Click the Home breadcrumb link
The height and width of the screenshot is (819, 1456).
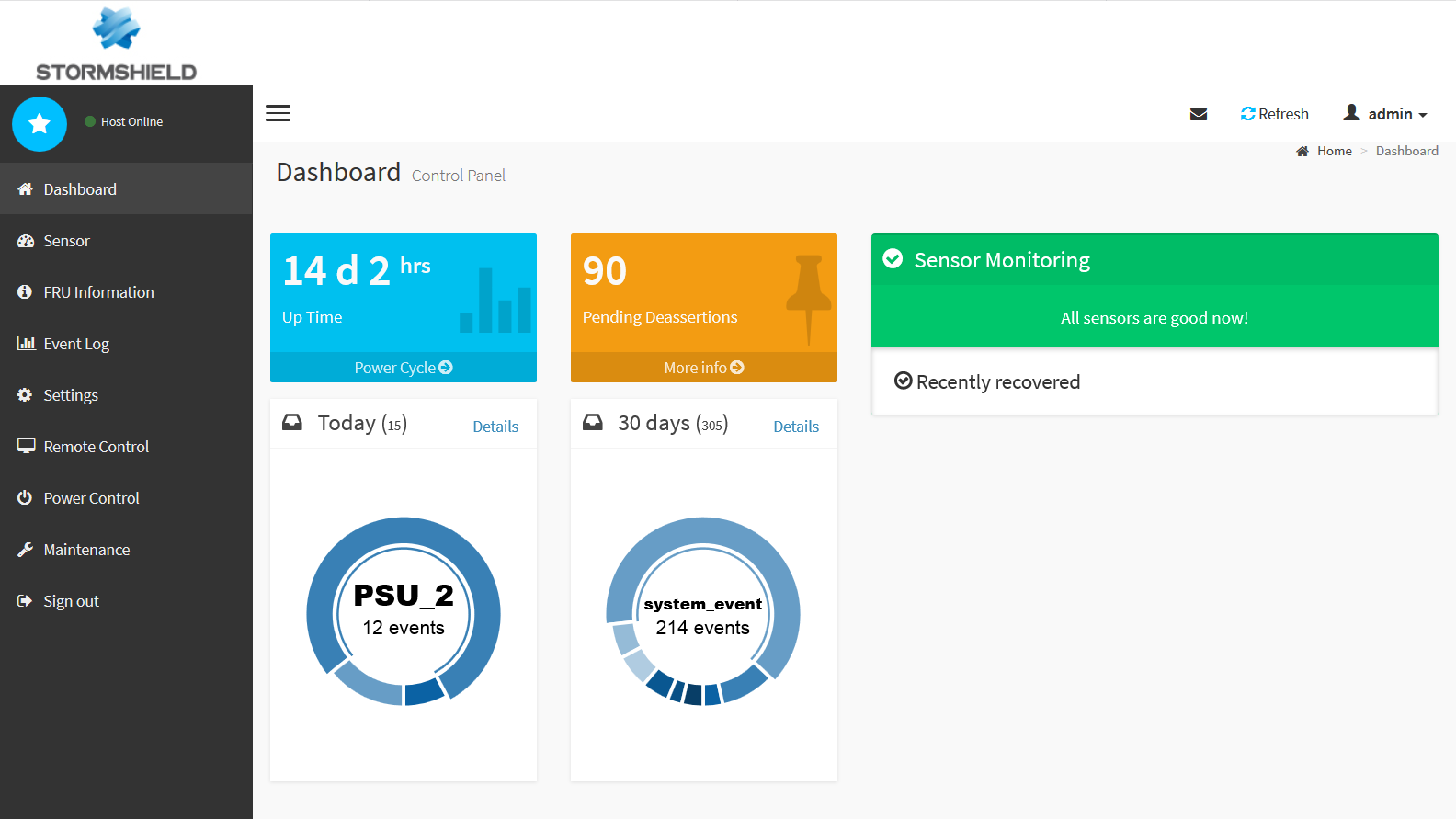(1334, 151)
